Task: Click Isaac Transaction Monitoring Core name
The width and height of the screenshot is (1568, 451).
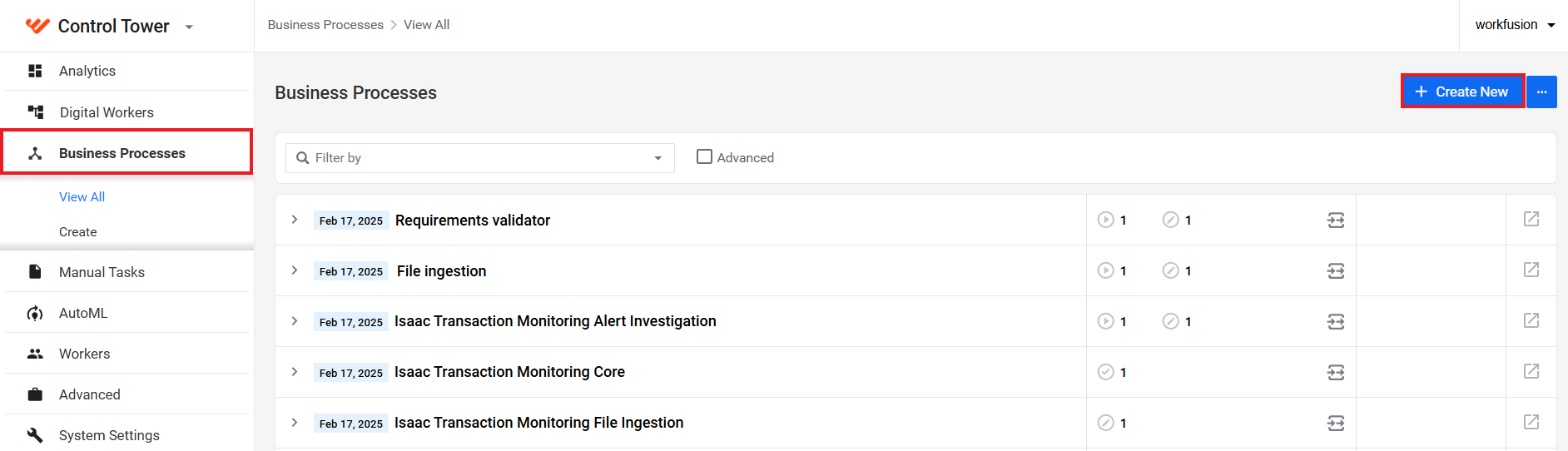Action: [509, 372]
